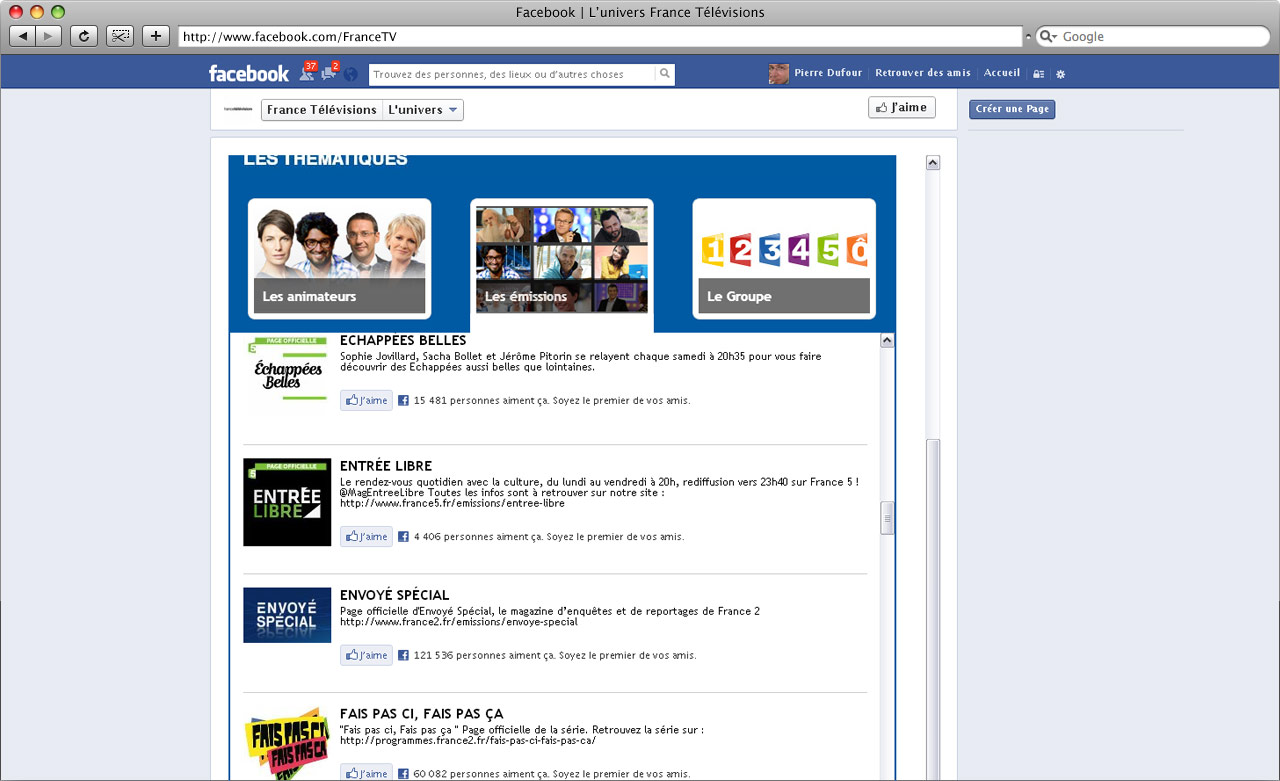Screen dimensions: 1280x781
Task: Open the Fais pas ci fais pas ça thumbnail
Action: [287, 743]
